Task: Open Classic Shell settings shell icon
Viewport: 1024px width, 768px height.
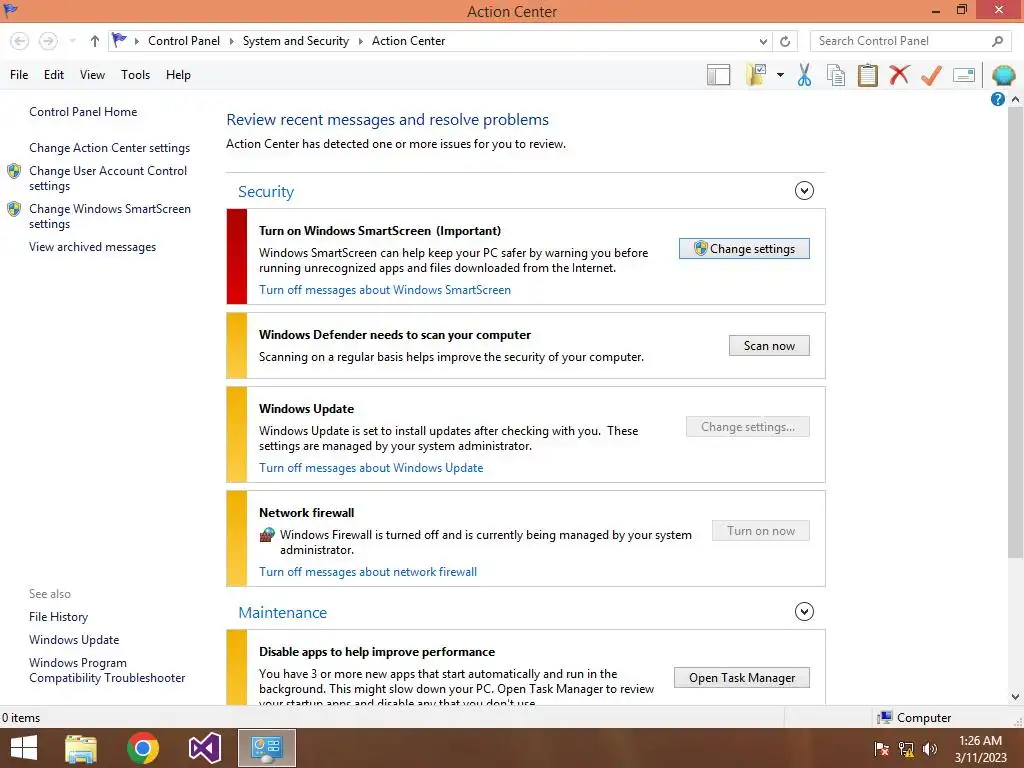Action: tap(1003, 75)
